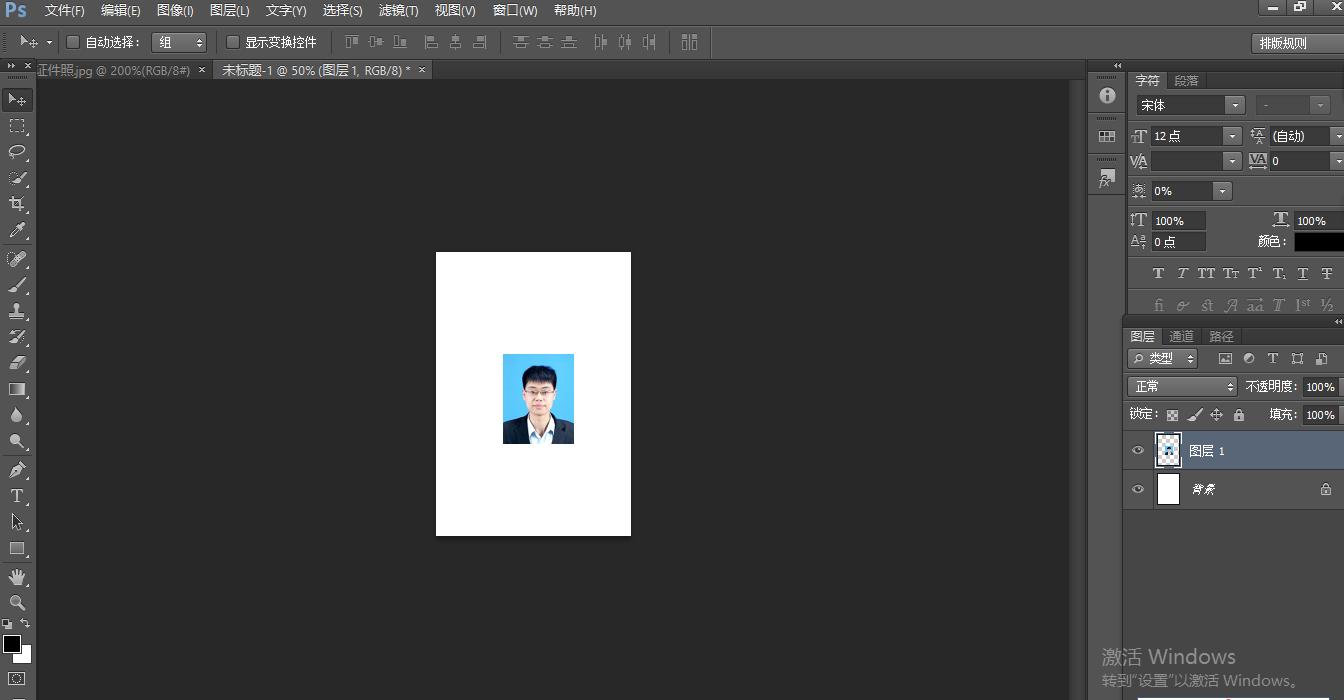1344x700 pixels.
Task: Select the Crop tool
Action: [17, 204]
